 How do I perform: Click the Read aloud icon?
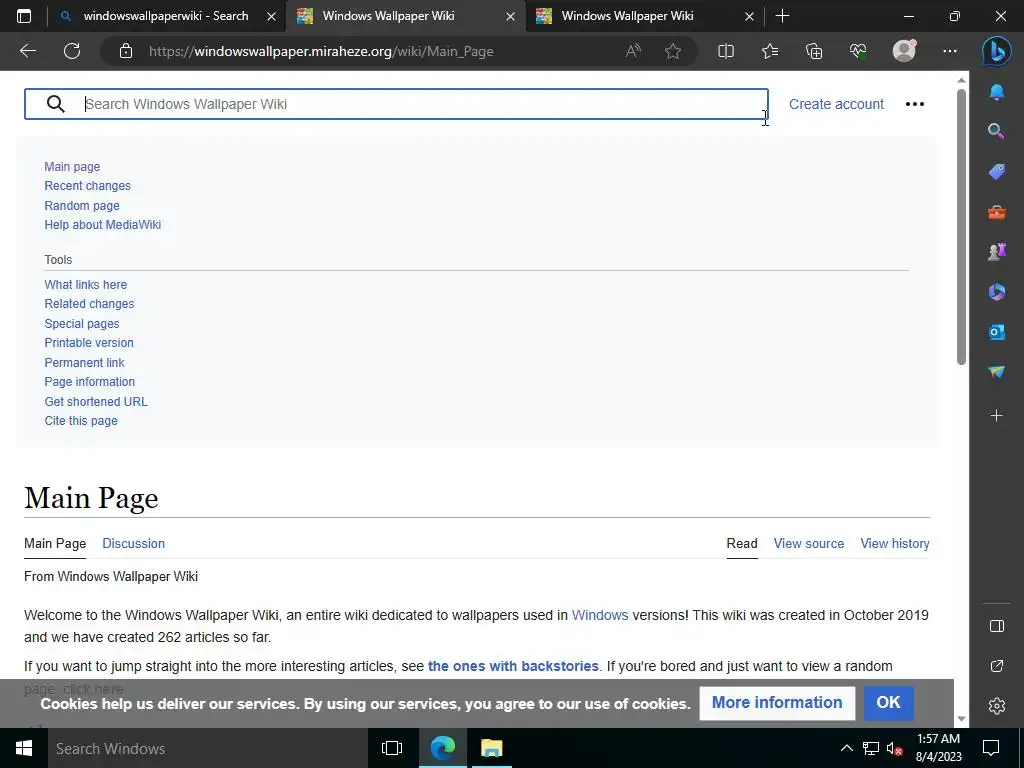coord(633,51)
